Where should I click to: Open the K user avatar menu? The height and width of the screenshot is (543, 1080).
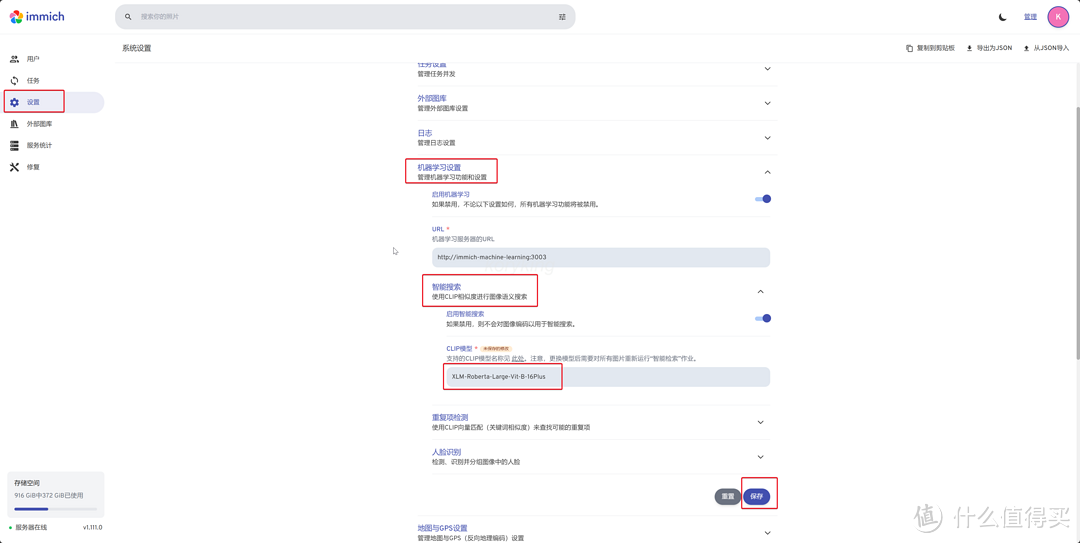[1058, 17]
